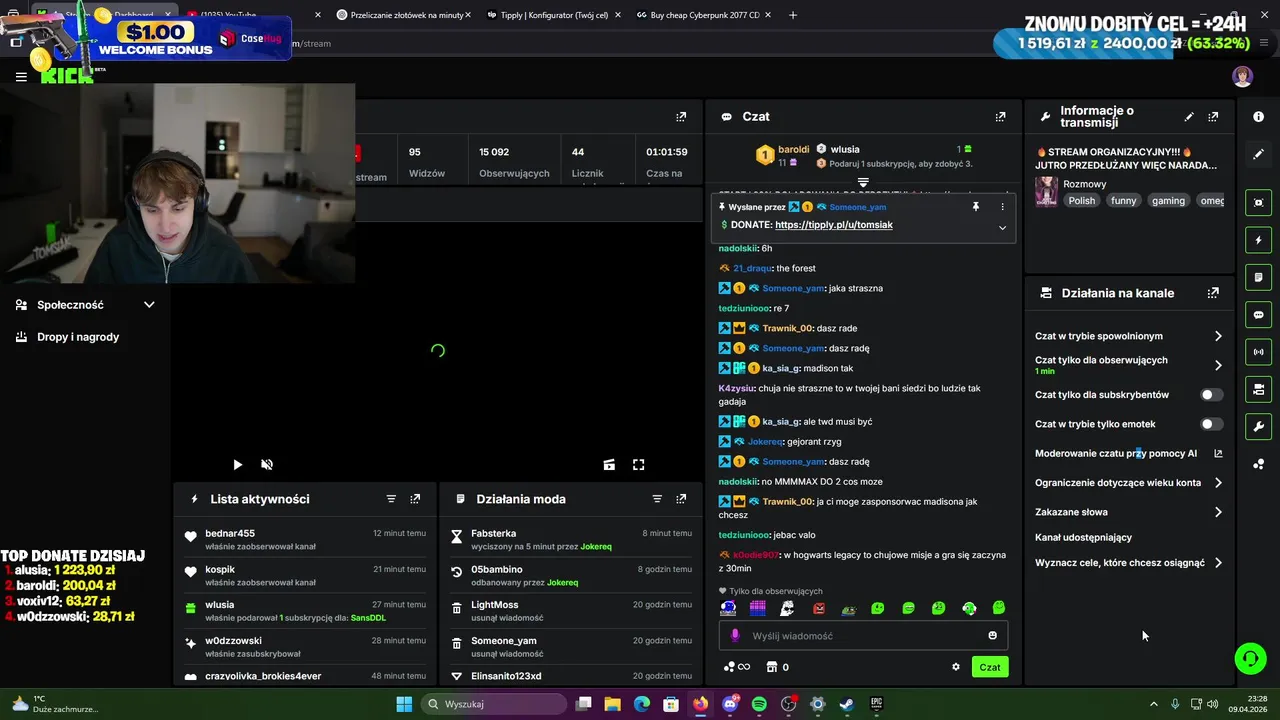Click the purple microphone icon in chat input

point(735,635)
